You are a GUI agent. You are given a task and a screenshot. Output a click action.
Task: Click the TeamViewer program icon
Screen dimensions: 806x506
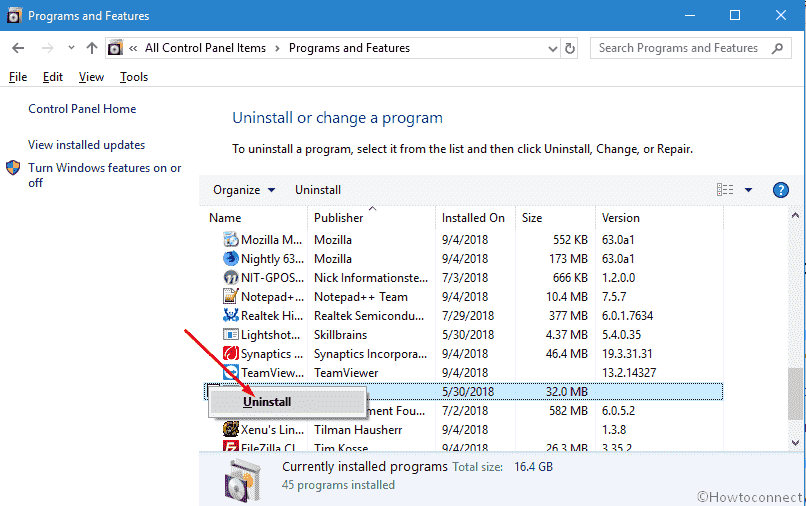231,372
